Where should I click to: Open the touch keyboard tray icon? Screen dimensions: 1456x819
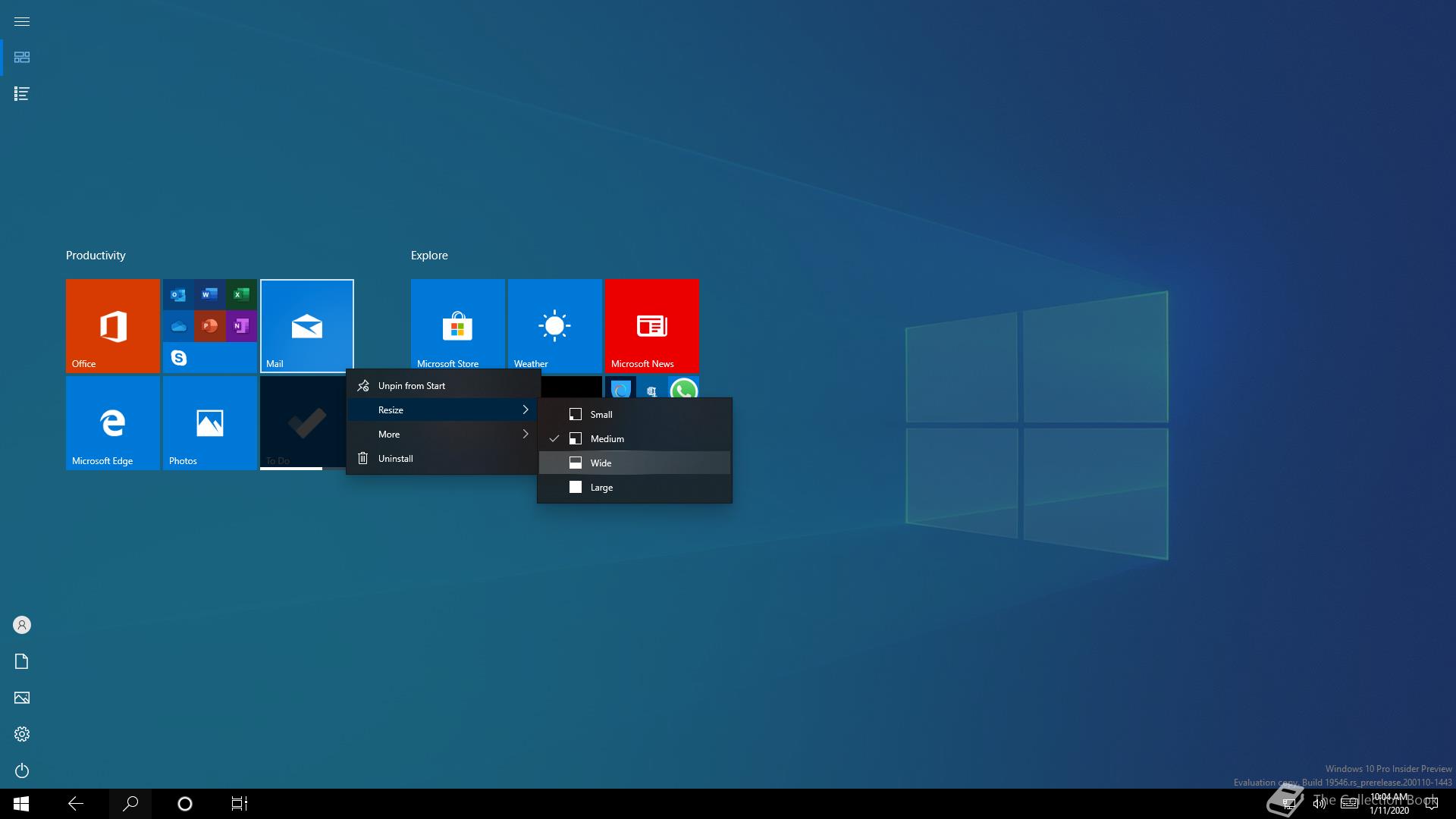point(1350,804)
